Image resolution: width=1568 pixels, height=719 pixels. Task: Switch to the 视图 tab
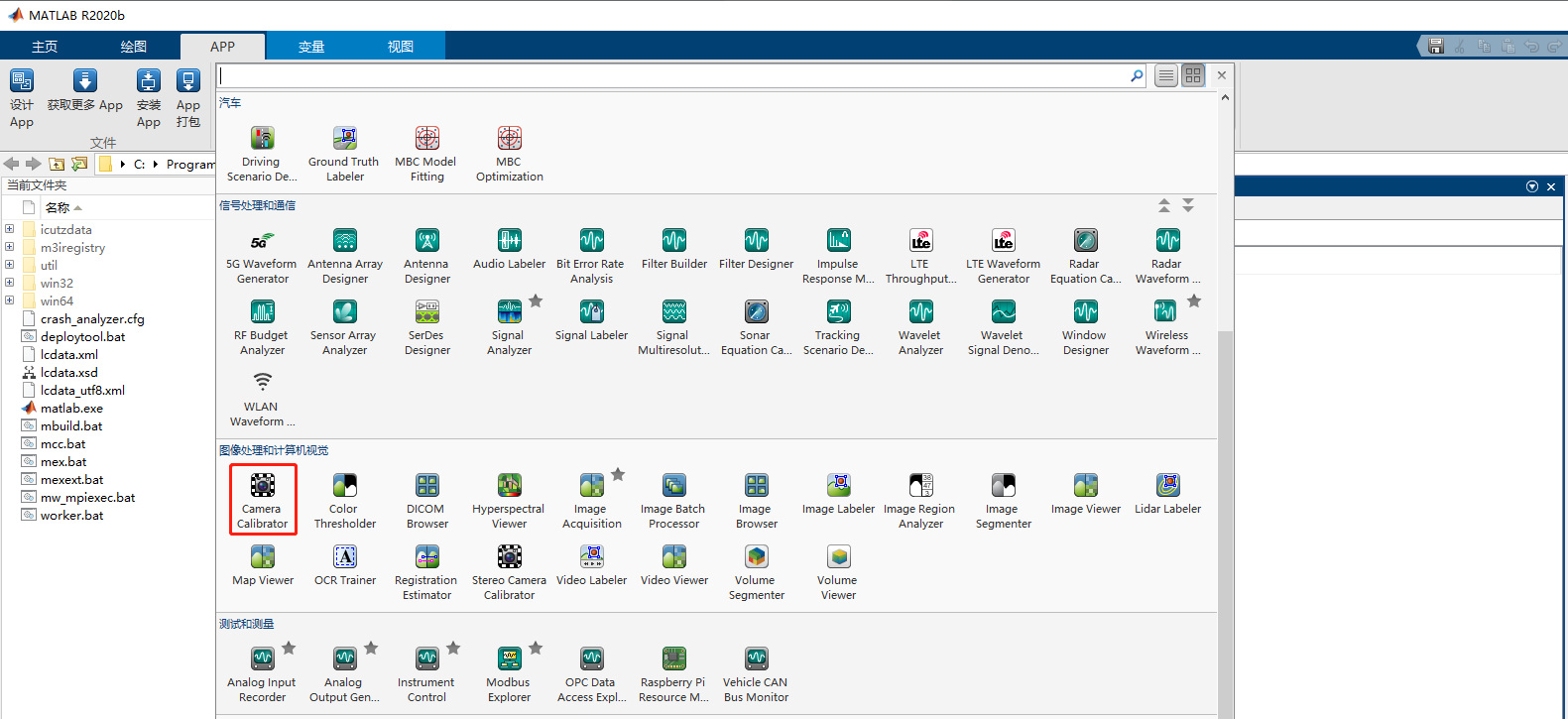[x=401, y=47]
